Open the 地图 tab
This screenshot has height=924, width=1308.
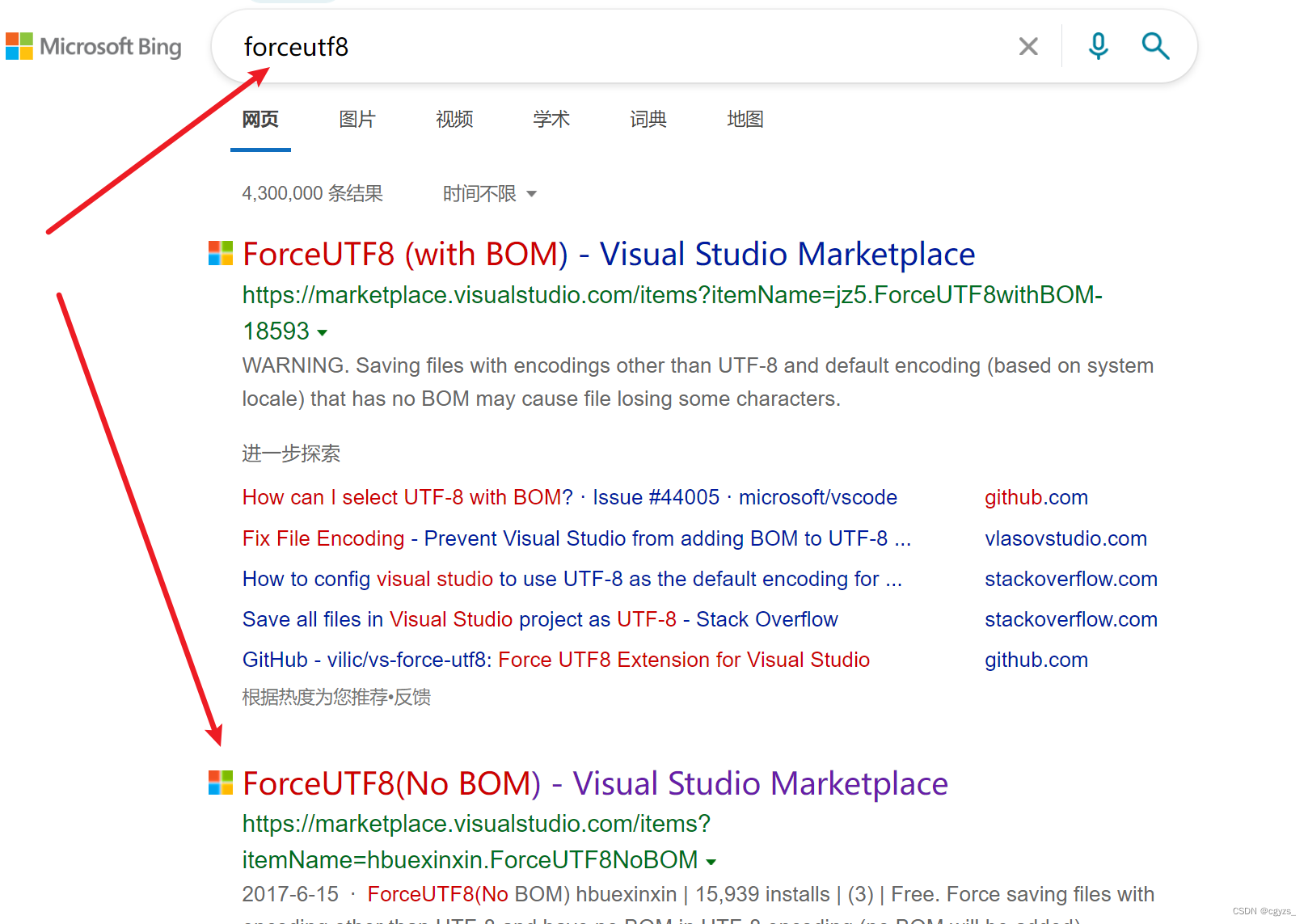tap(745, 120)
